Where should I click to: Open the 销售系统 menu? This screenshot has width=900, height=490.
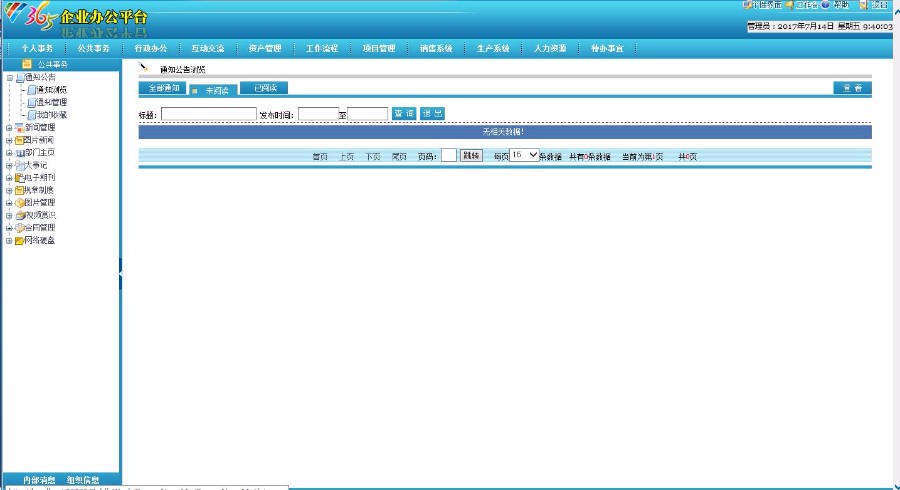436,48
